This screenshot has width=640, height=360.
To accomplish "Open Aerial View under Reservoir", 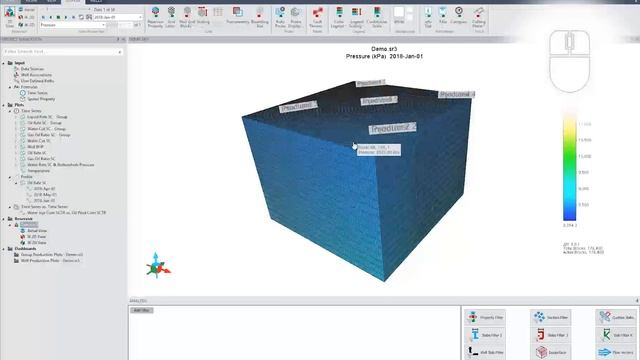I will pyautogui.click(x=37, y=231).
